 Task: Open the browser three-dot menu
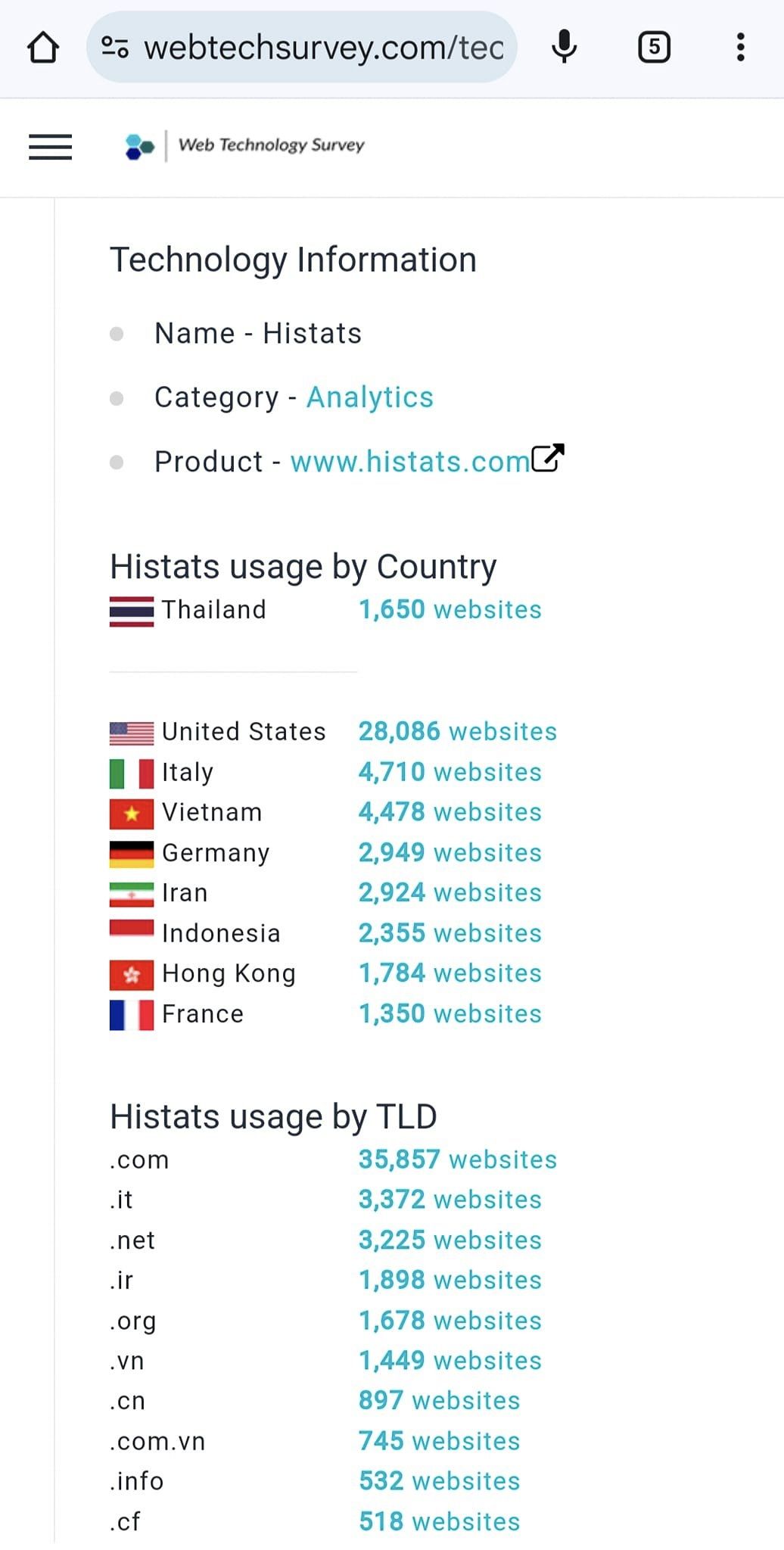click(740, 47)
